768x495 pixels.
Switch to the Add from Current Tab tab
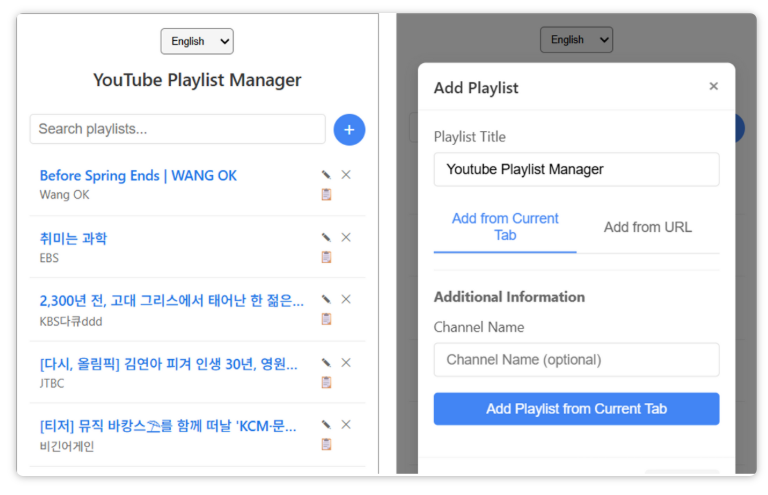[505, 227]
